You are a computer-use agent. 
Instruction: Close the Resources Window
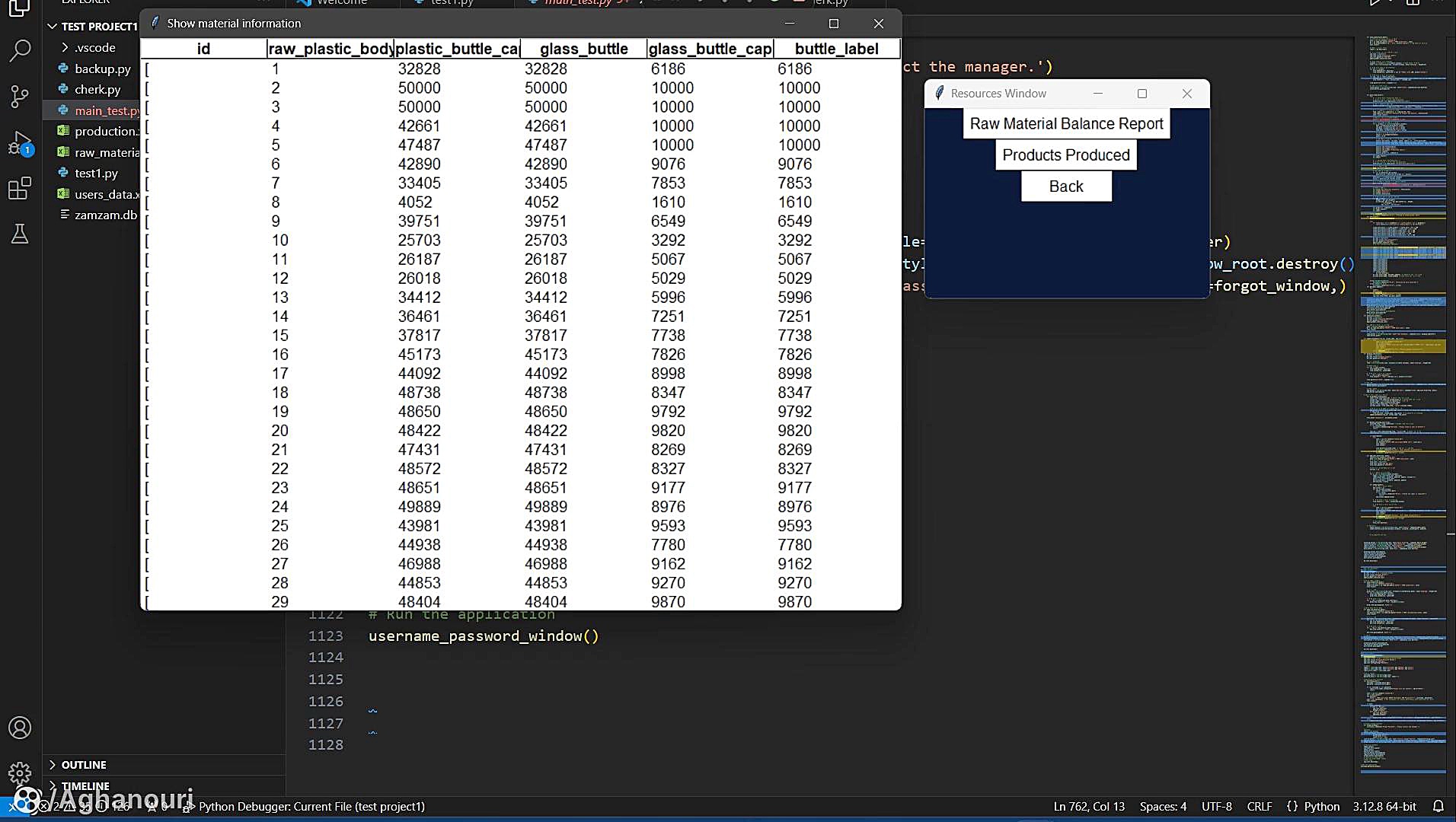[x=1186, y=93]
